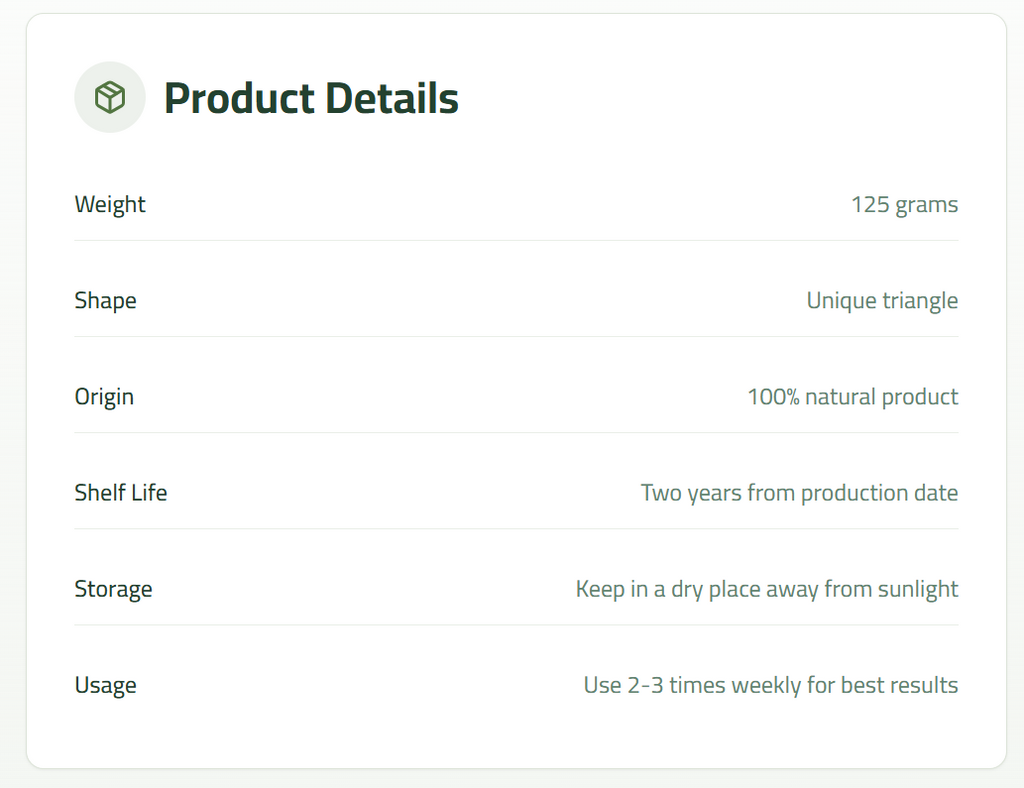Select the 100% natural product value

852,396
